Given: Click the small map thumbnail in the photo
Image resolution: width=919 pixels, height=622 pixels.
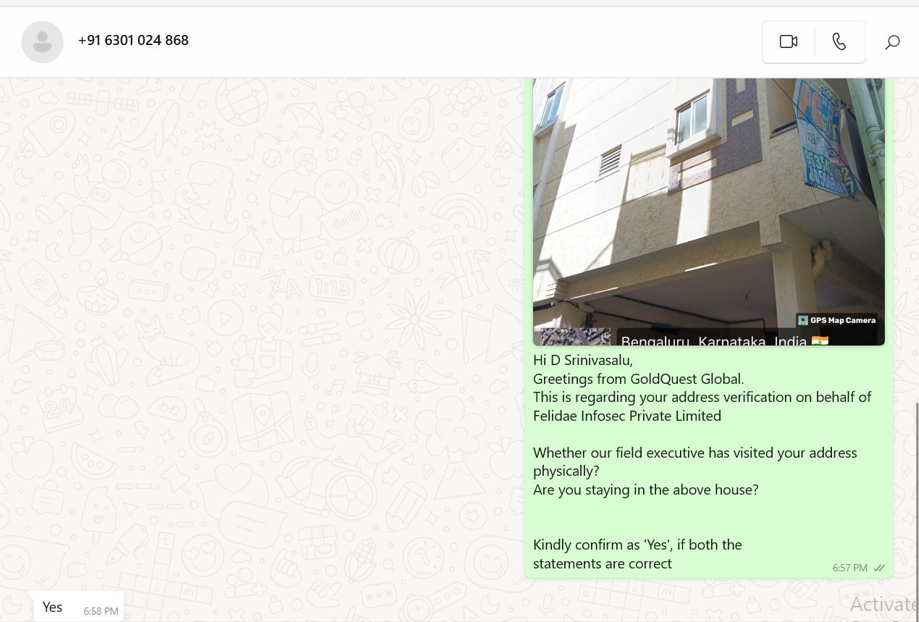Looking at the screenshot, I should tap(575, 337).
